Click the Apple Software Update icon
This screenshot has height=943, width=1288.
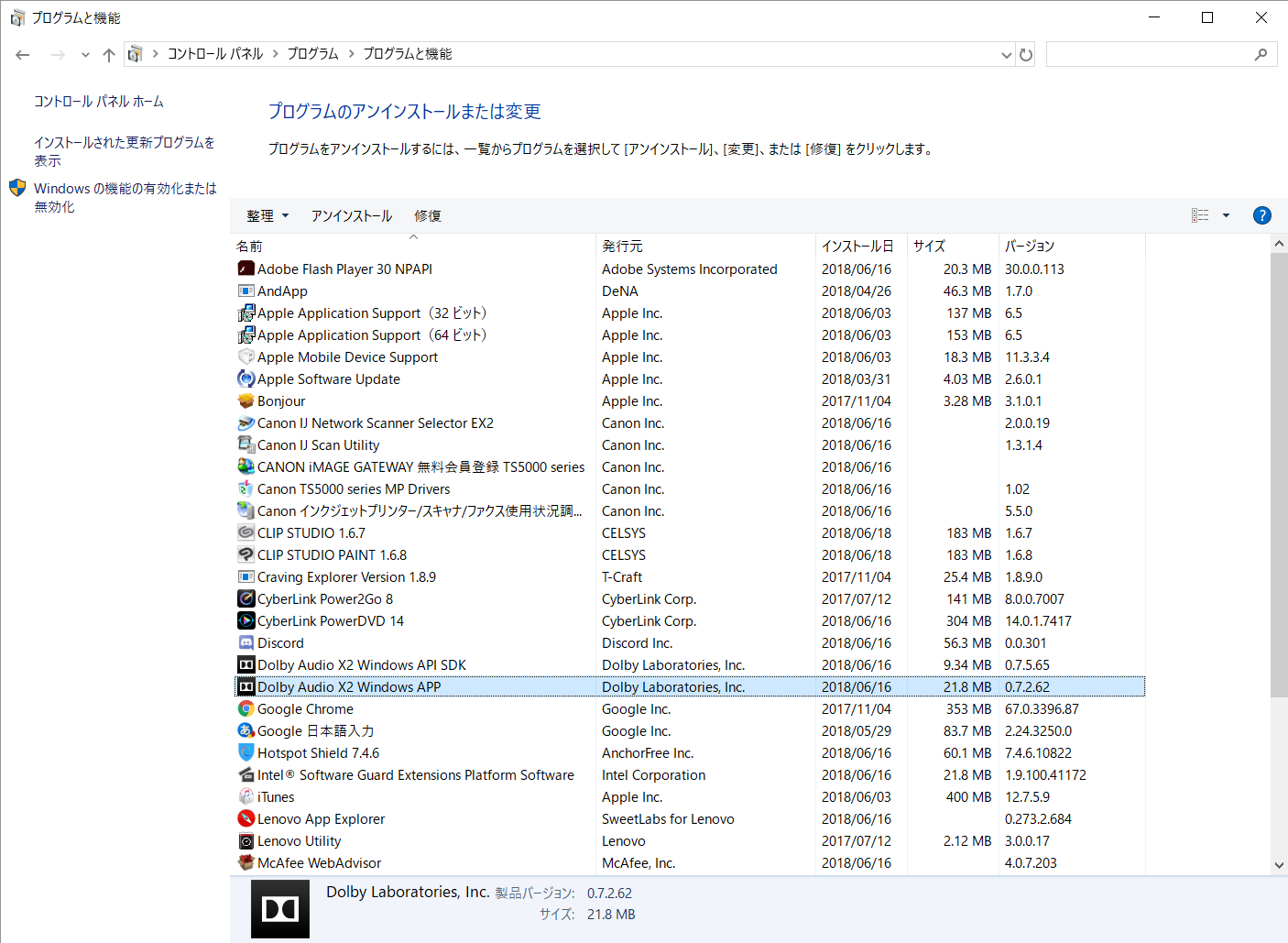pos(246,378)
